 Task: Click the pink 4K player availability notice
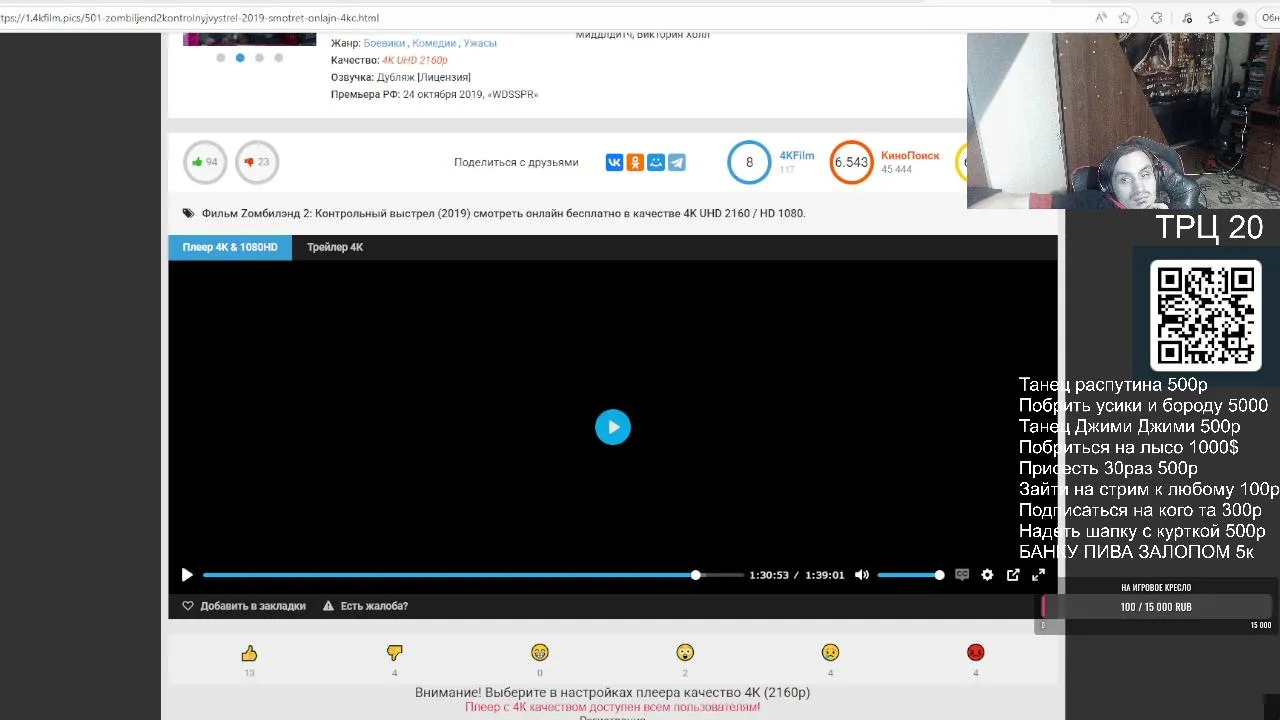click(x=612, y=707)
